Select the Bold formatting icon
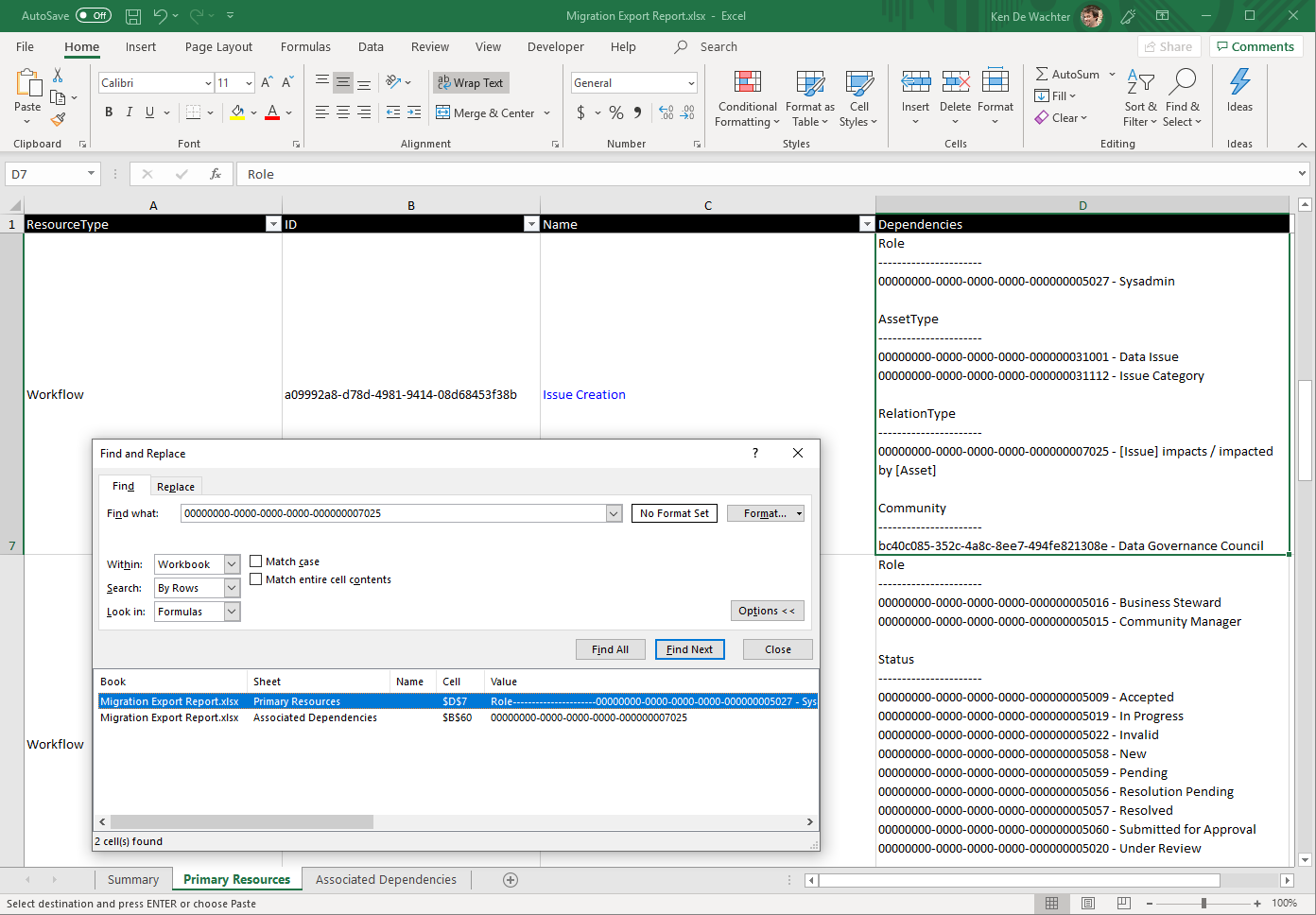Screen dimensions: 1316x915 (x=108, y=112)
